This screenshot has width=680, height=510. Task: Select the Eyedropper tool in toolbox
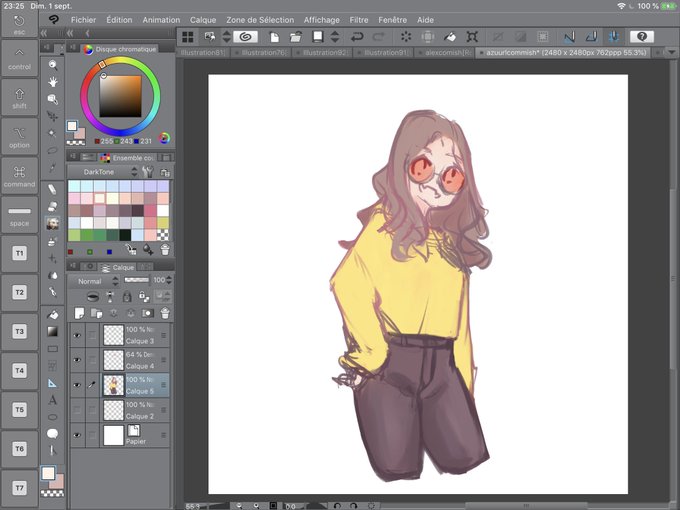pyautogui.click(x=52, y=167)
